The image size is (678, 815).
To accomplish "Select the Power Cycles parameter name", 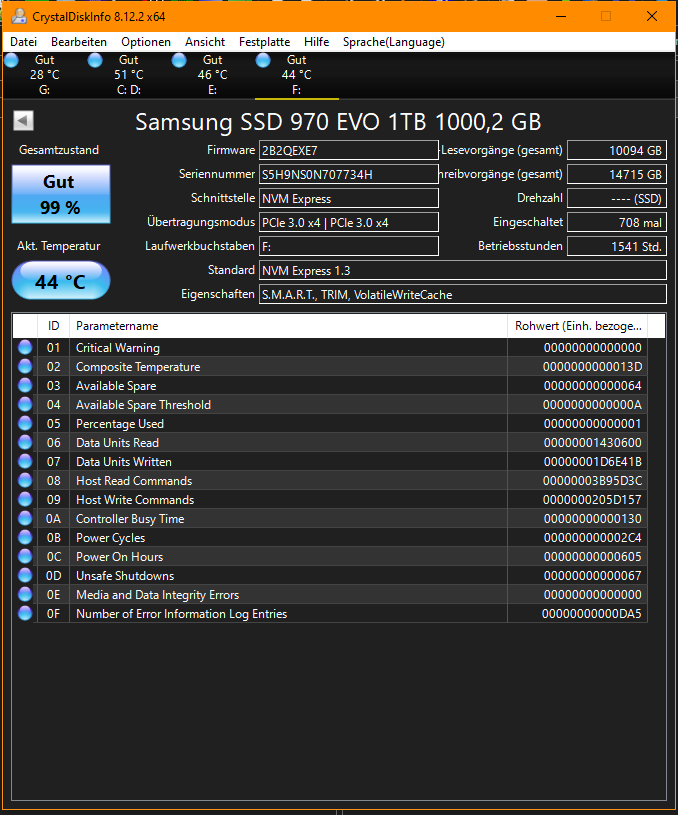I will [110, 538].
